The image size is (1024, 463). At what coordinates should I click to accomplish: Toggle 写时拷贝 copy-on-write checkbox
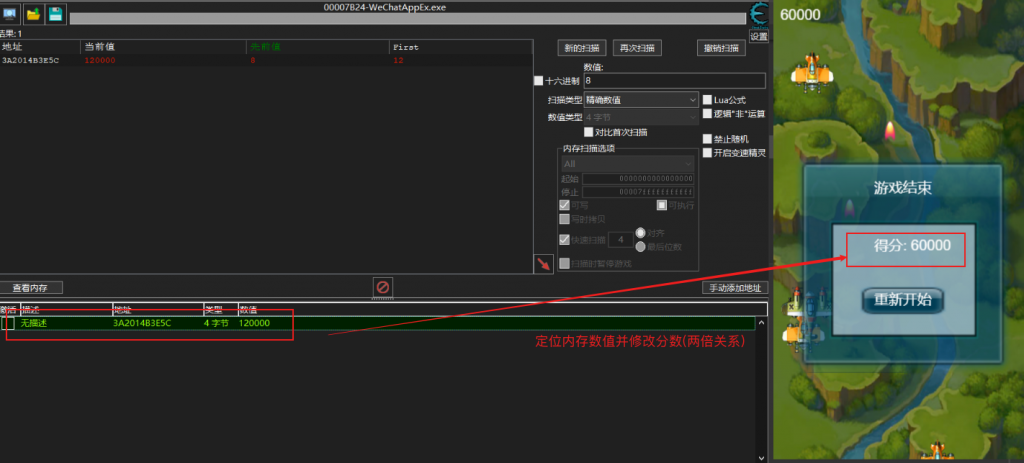click(564, 219)
